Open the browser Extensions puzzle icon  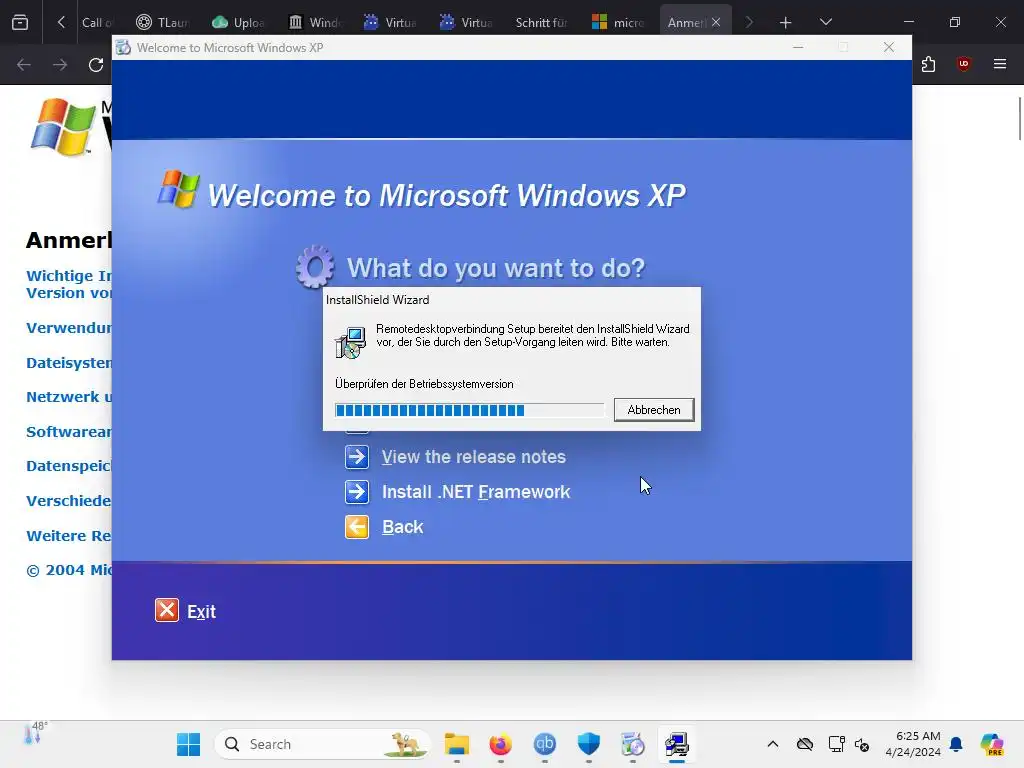[929, 64]
